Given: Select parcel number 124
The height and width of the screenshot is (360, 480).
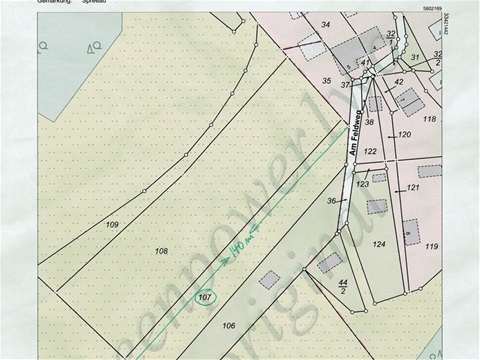Looking at the screenshot, I should coord(379,244).
